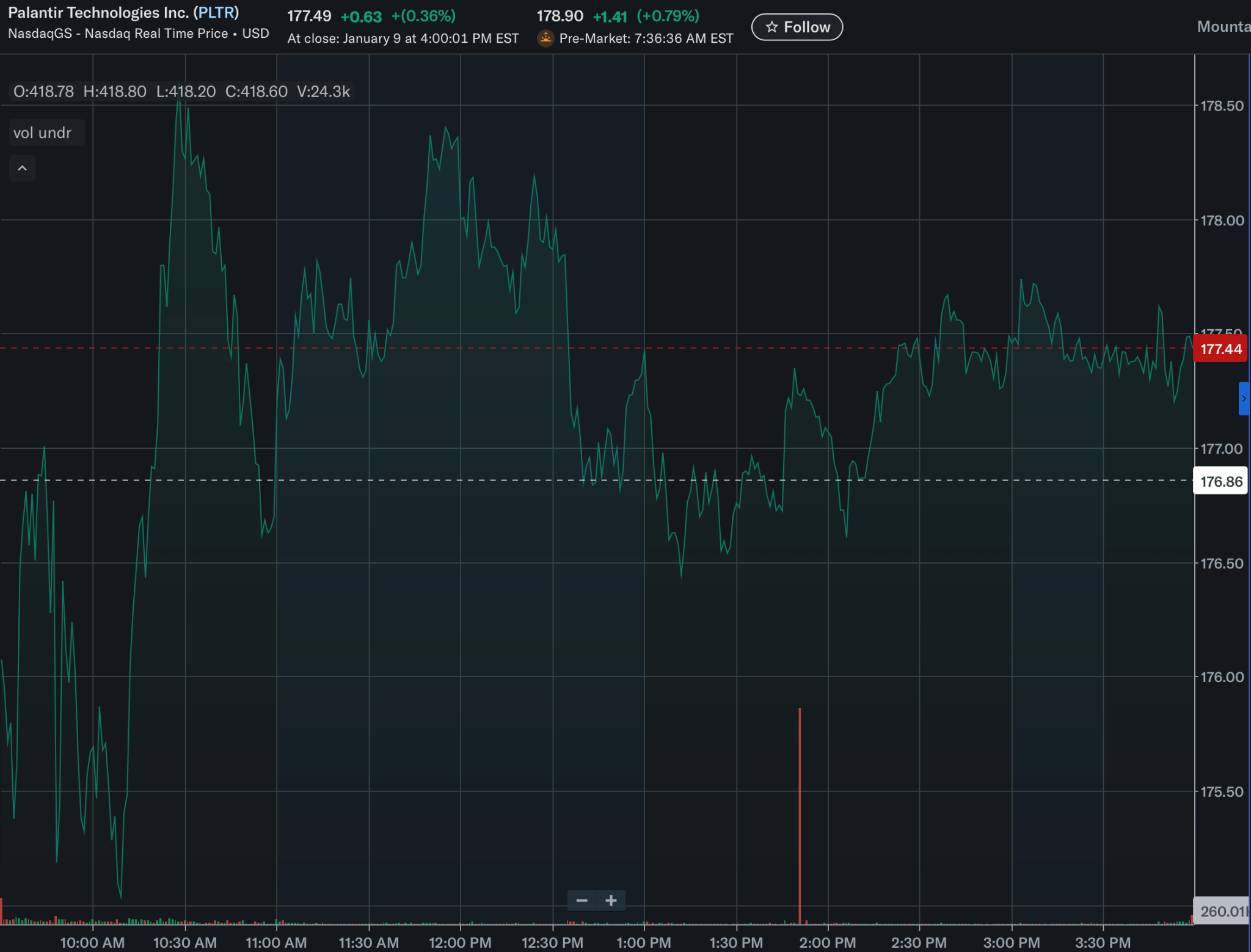Click the tall red volume spike bar
The image size is (1251, 952).
pyautogui.click(x=800, y=815)
